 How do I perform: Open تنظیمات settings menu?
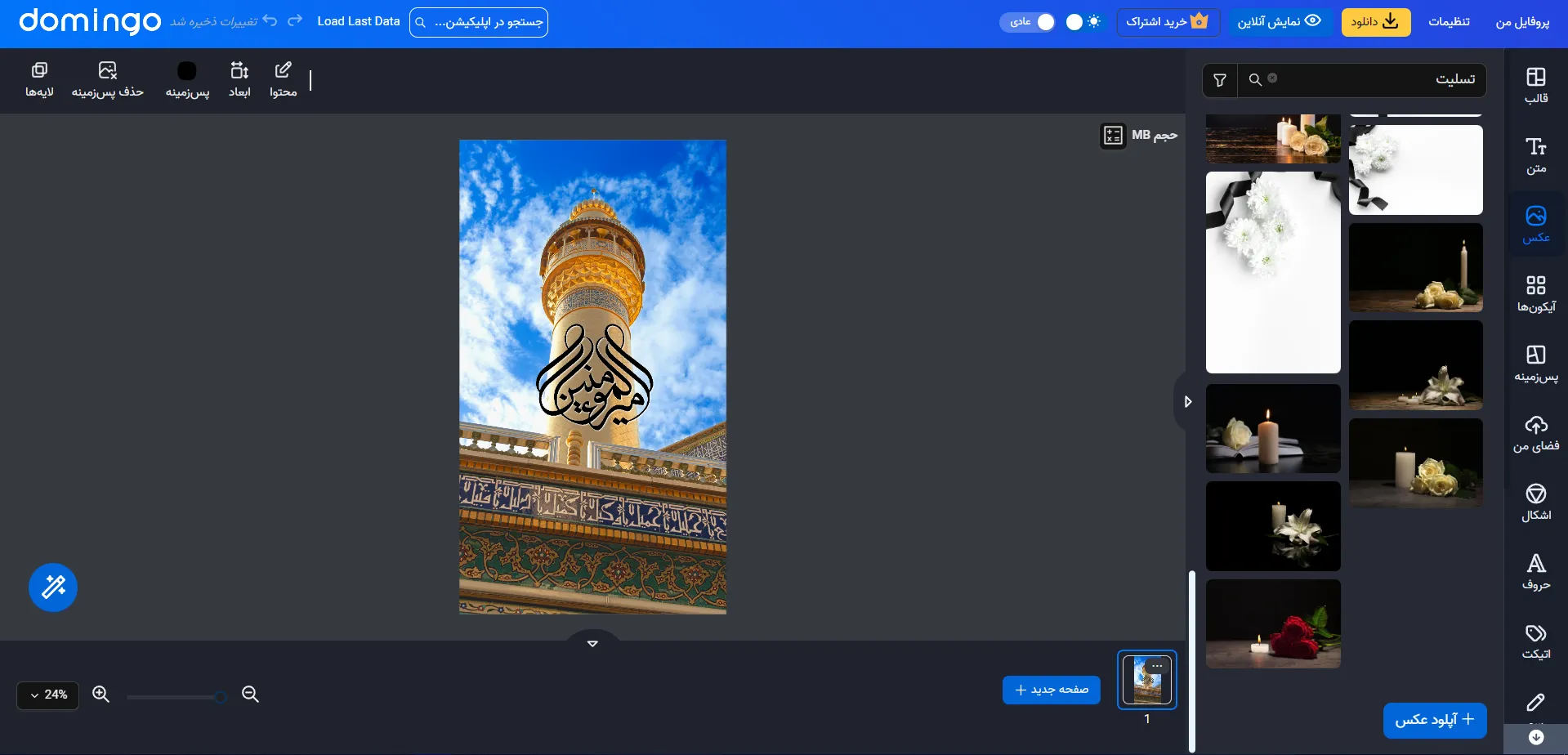coord(1449,22)
